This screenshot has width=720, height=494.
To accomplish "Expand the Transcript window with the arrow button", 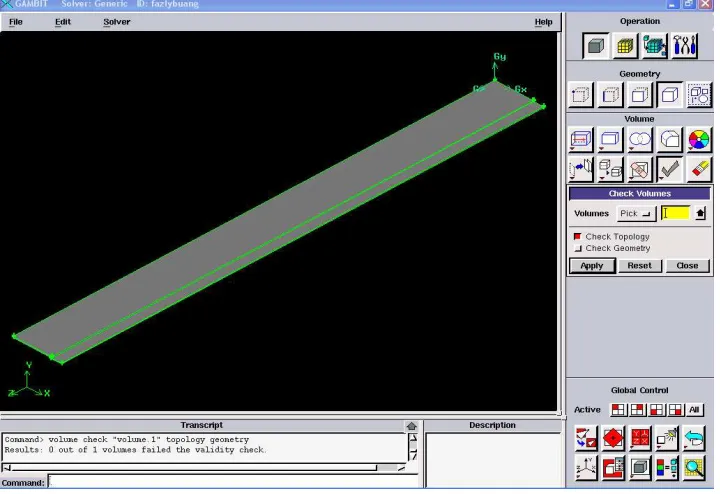I will pyautogui.click(x=411, y=426).
